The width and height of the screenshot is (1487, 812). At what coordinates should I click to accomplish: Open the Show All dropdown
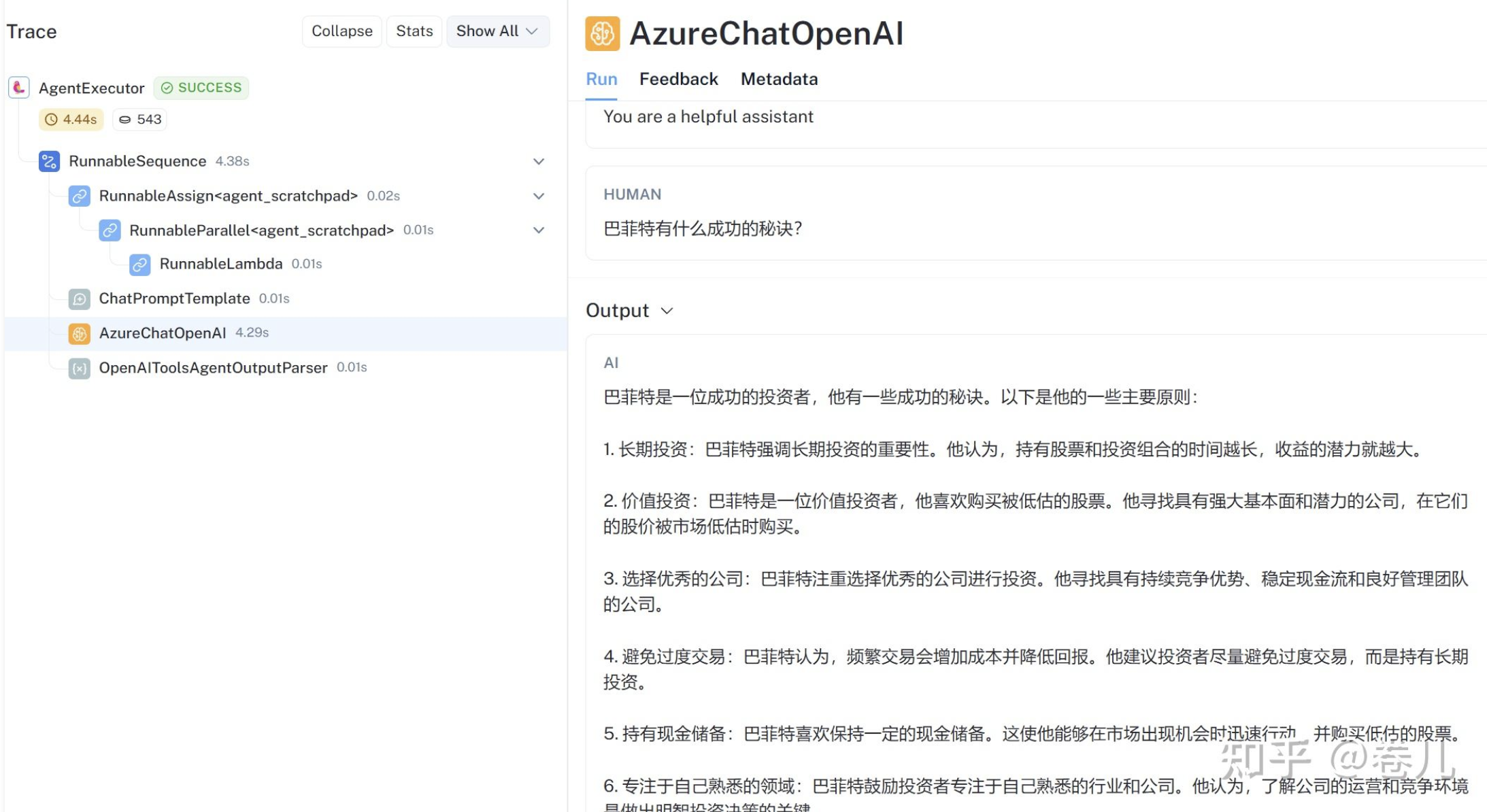[x=497, y=31]
